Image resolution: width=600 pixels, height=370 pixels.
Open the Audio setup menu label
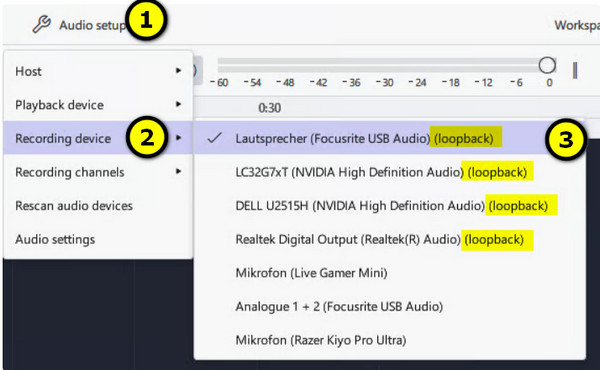pos(92,25)
